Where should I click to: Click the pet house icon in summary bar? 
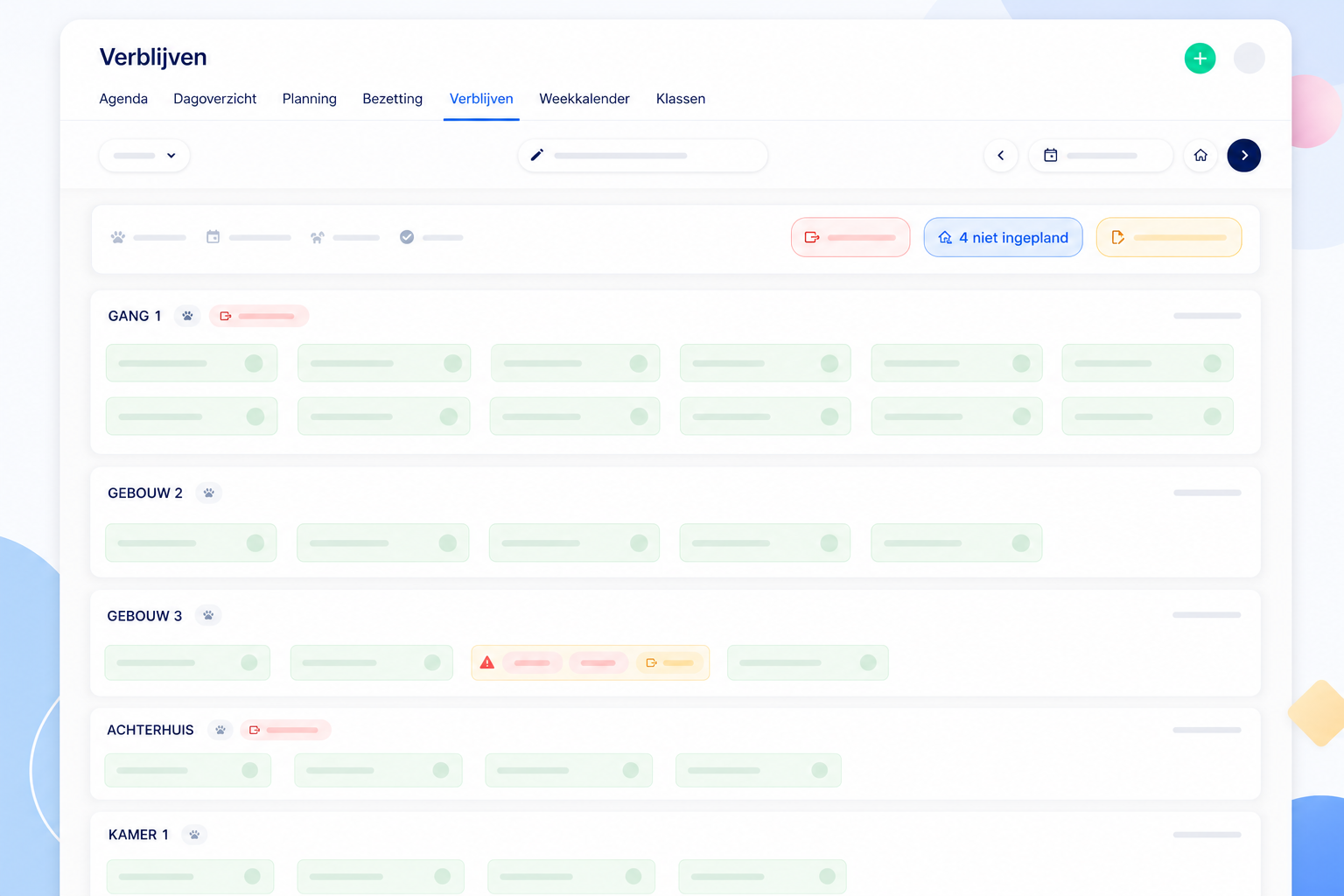pos(317,237)
